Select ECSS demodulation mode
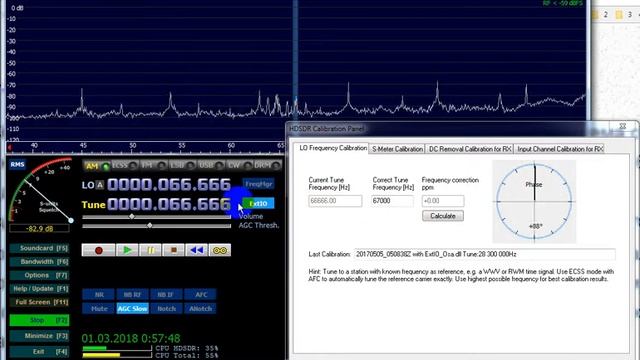Screen dimensions: 640x360 tap(124, 166)
